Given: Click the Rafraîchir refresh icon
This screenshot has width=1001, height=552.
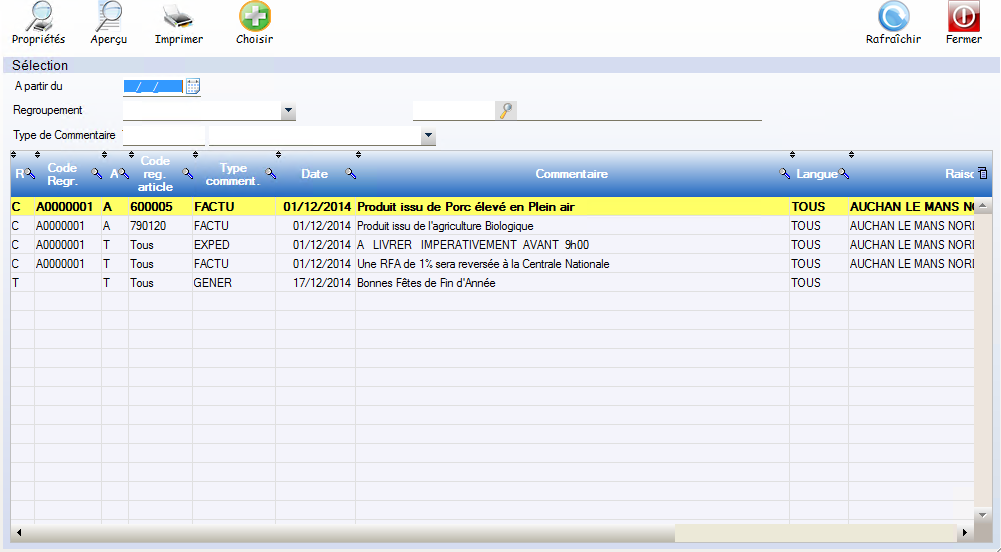Looking at the screenshot, I should pyautogui.click(x=893, y=17).
